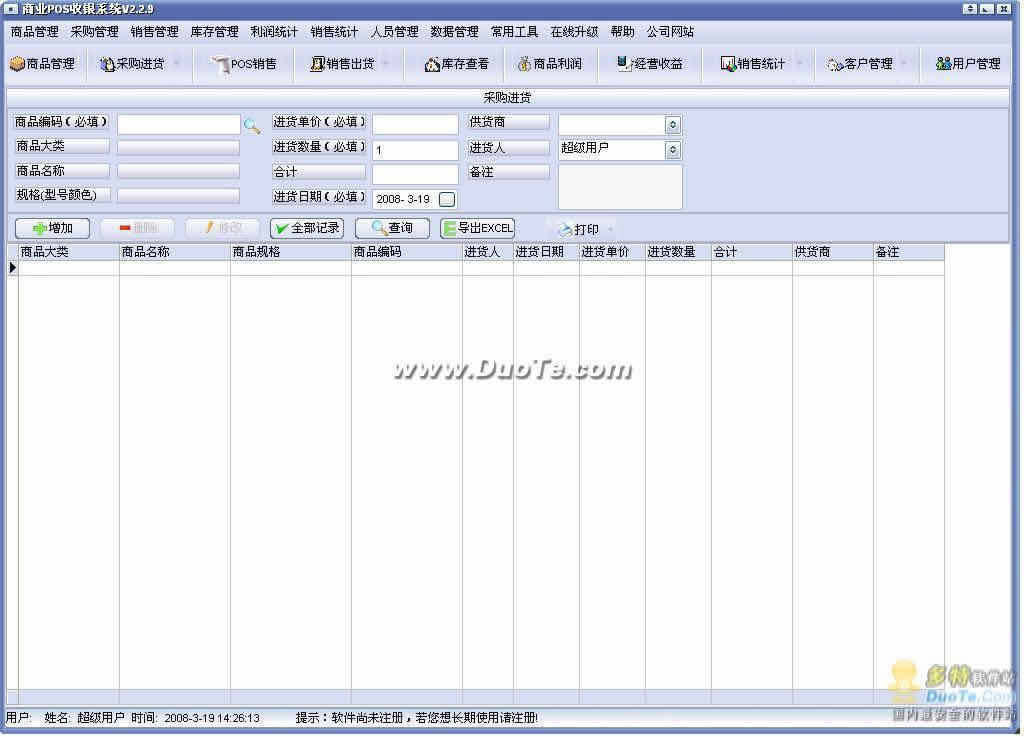Open 商品利润 profit view
Image resolution: width=1024 pixels, height=738 pixels.
(x=549, y=64)
